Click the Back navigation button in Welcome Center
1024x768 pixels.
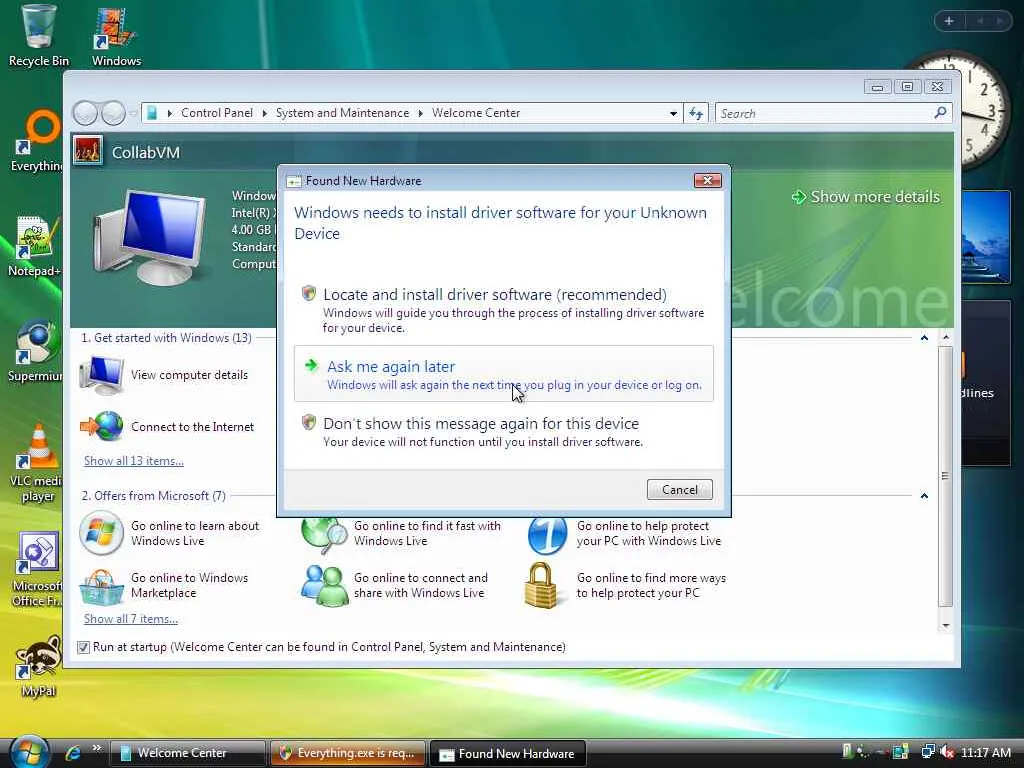[85, 114]
